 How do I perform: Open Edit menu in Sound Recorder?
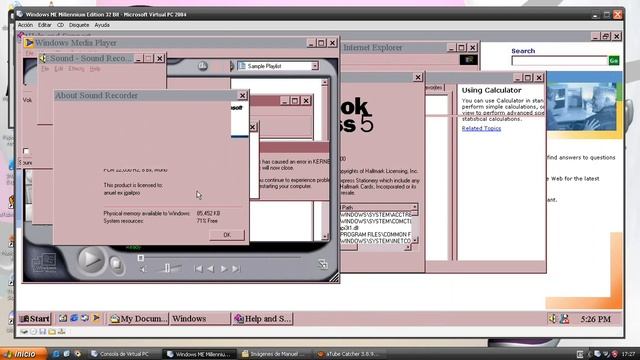59,69
